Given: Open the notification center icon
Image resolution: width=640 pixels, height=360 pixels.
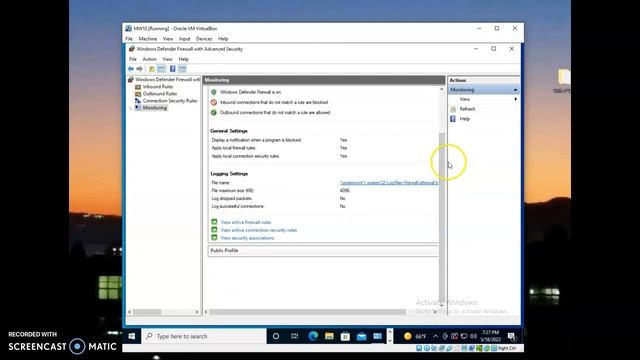Looking at the screenshot, I should click(x=511, y=336).
